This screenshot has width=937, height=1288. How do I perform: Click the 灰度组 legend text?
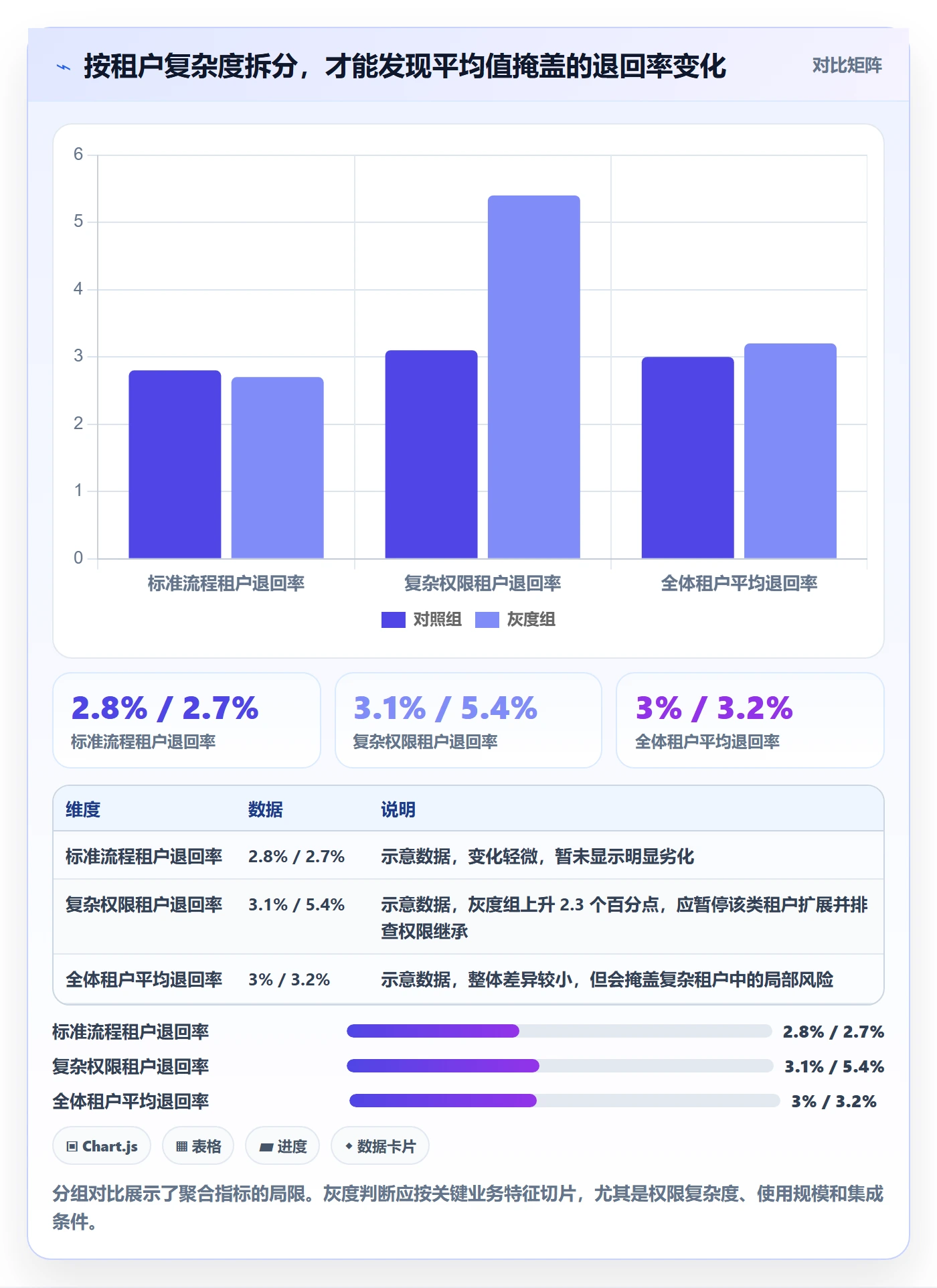coord(531,620)
